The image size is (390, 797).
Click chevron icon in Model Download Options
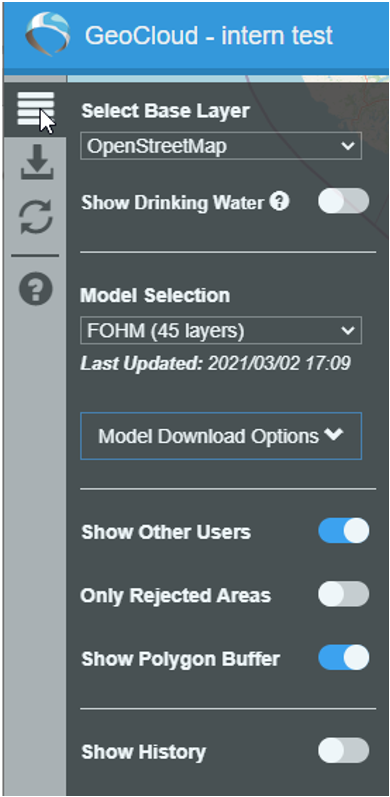[x=334, y=435]
